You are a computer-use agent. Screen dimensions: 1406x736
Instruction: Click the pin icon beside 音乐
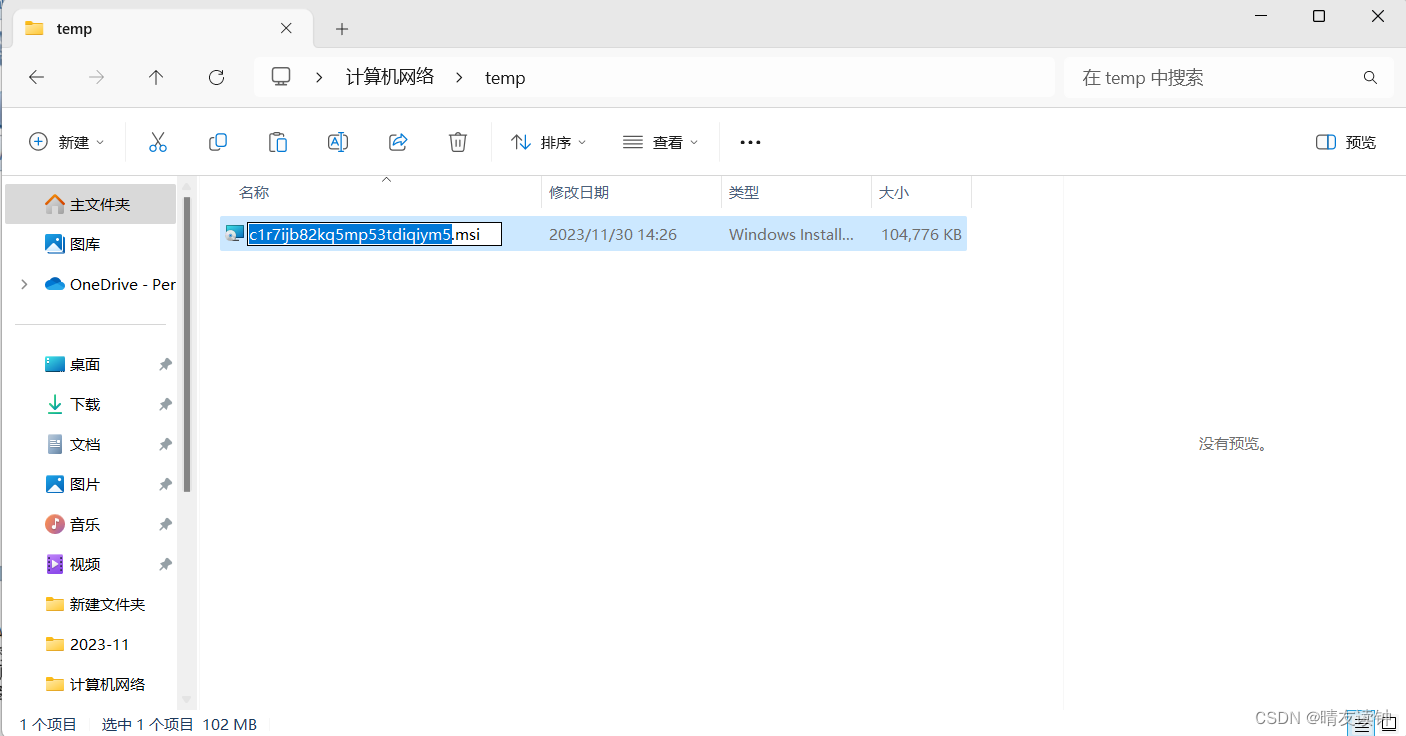point(165,525)
